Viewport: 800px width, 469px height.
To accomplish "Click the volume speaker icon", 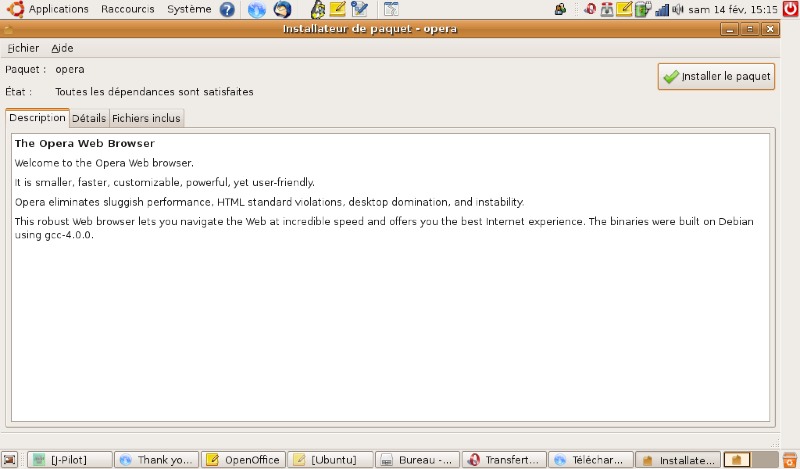I will pyautogui.click(x=679, y=10).
